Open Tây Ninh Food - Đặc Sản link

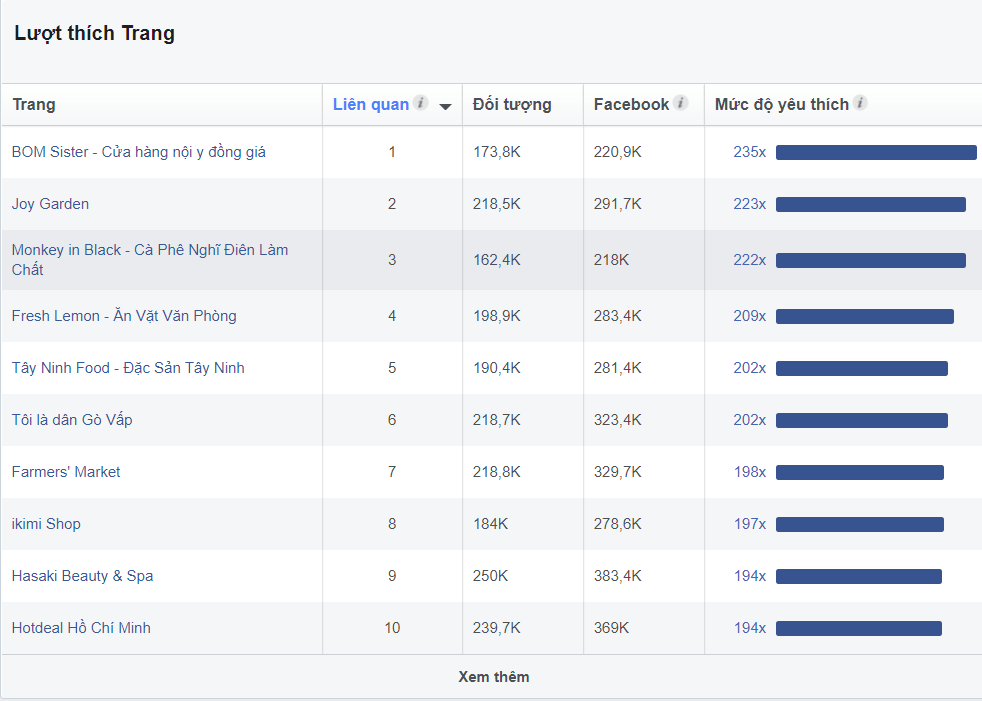(128, 368)
